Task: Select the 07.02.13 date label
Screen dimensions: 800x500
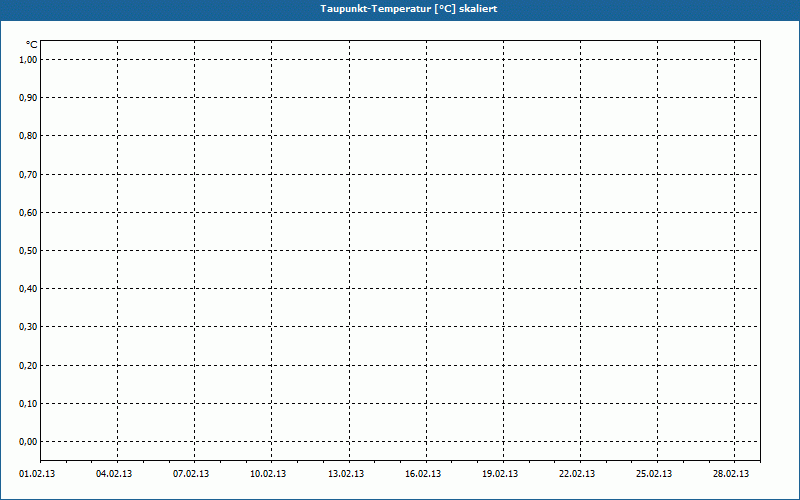Action: [x=191, y=474]
